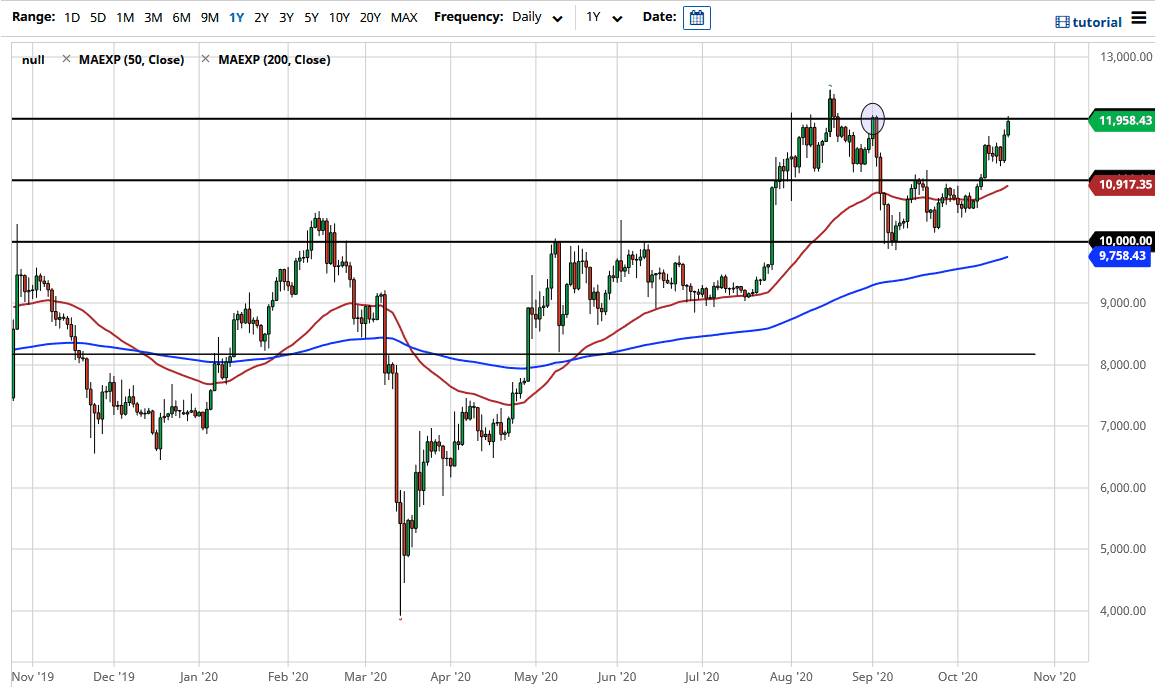Image resolution: width=1155 pixels, height=693 pixels.
Task: Switch to the 6M range
Action: (181, 17)
